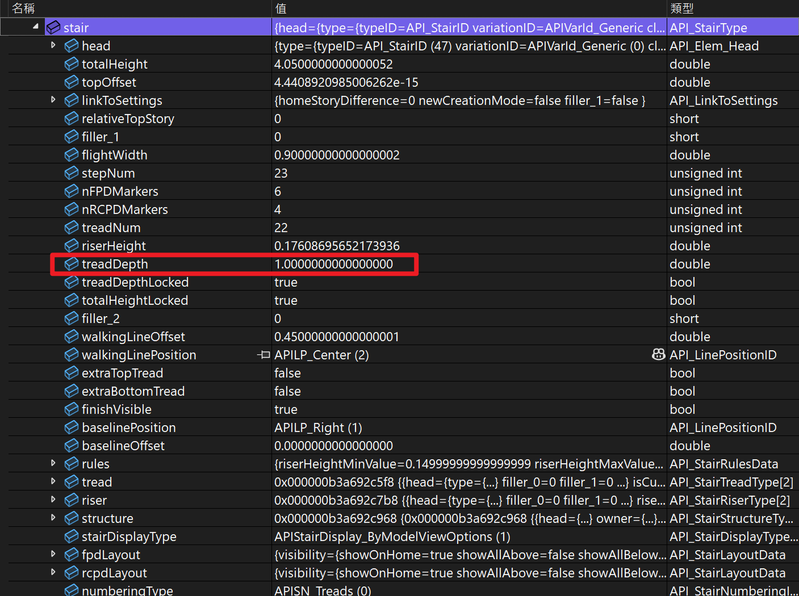Expand the structure member node
Screen dimensions: 799x596
53,518
